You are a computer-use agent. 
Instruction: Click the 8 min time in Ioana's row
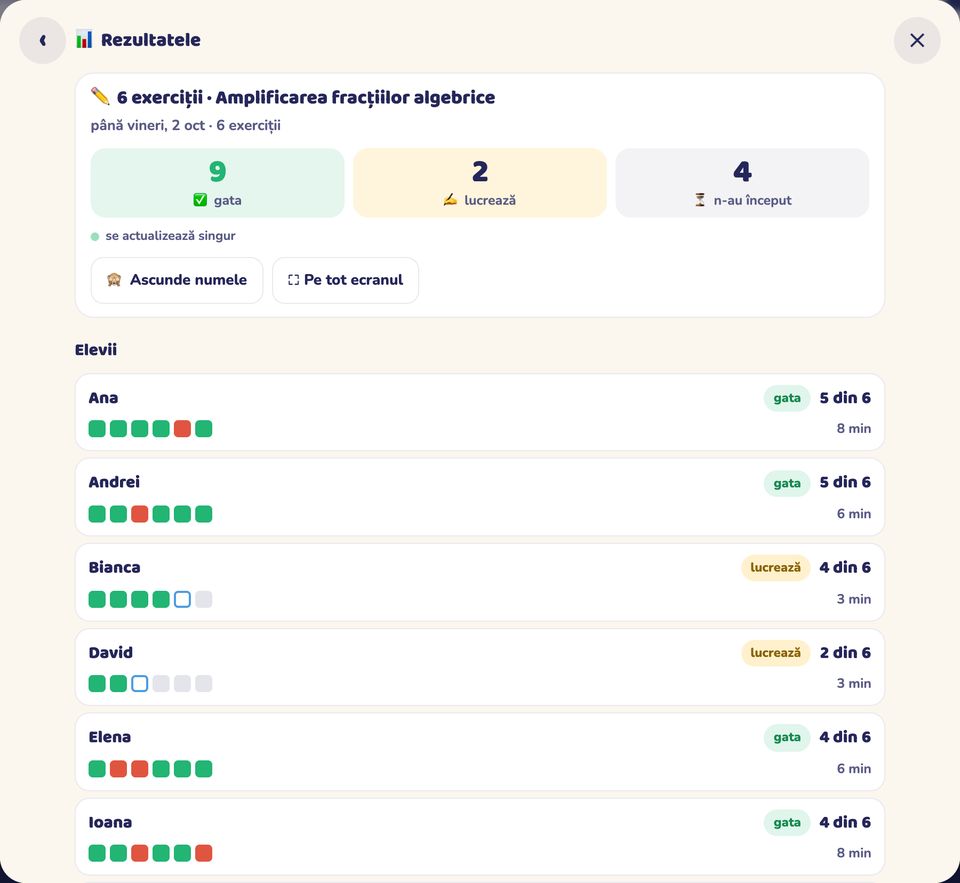point(853,853)
